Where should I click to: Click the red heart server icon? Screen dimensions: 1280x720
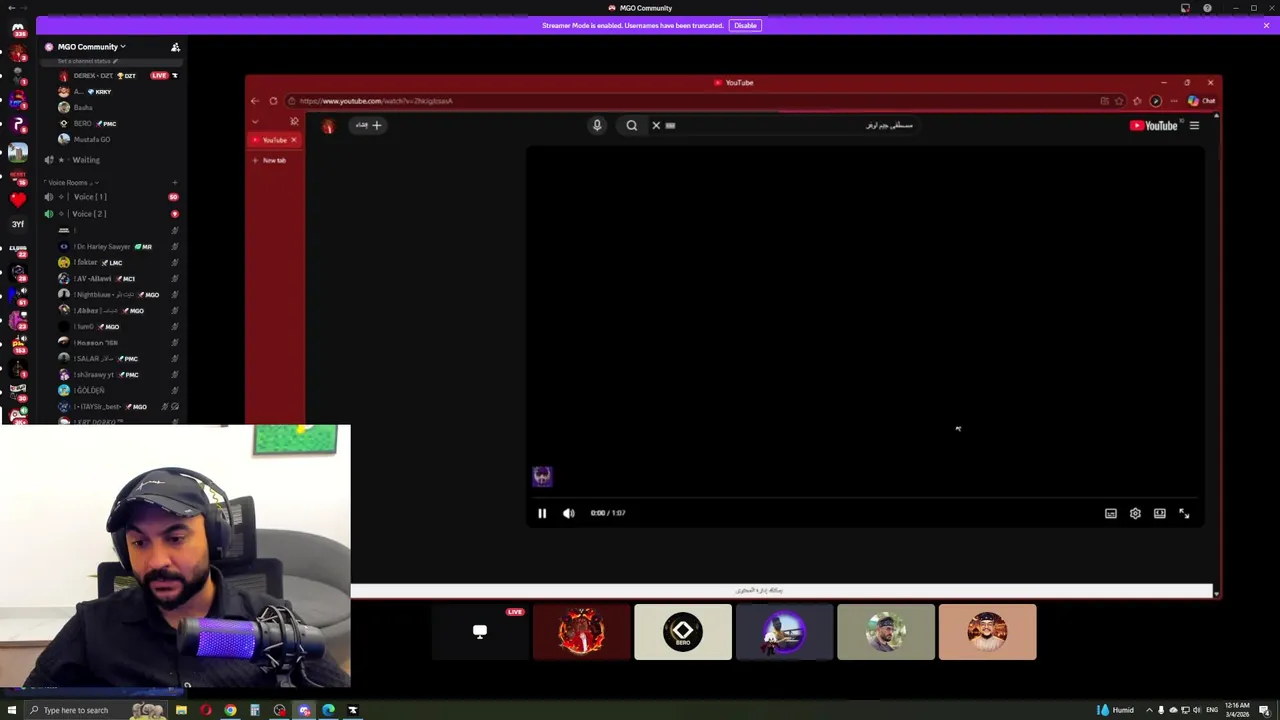coord(17,199)
